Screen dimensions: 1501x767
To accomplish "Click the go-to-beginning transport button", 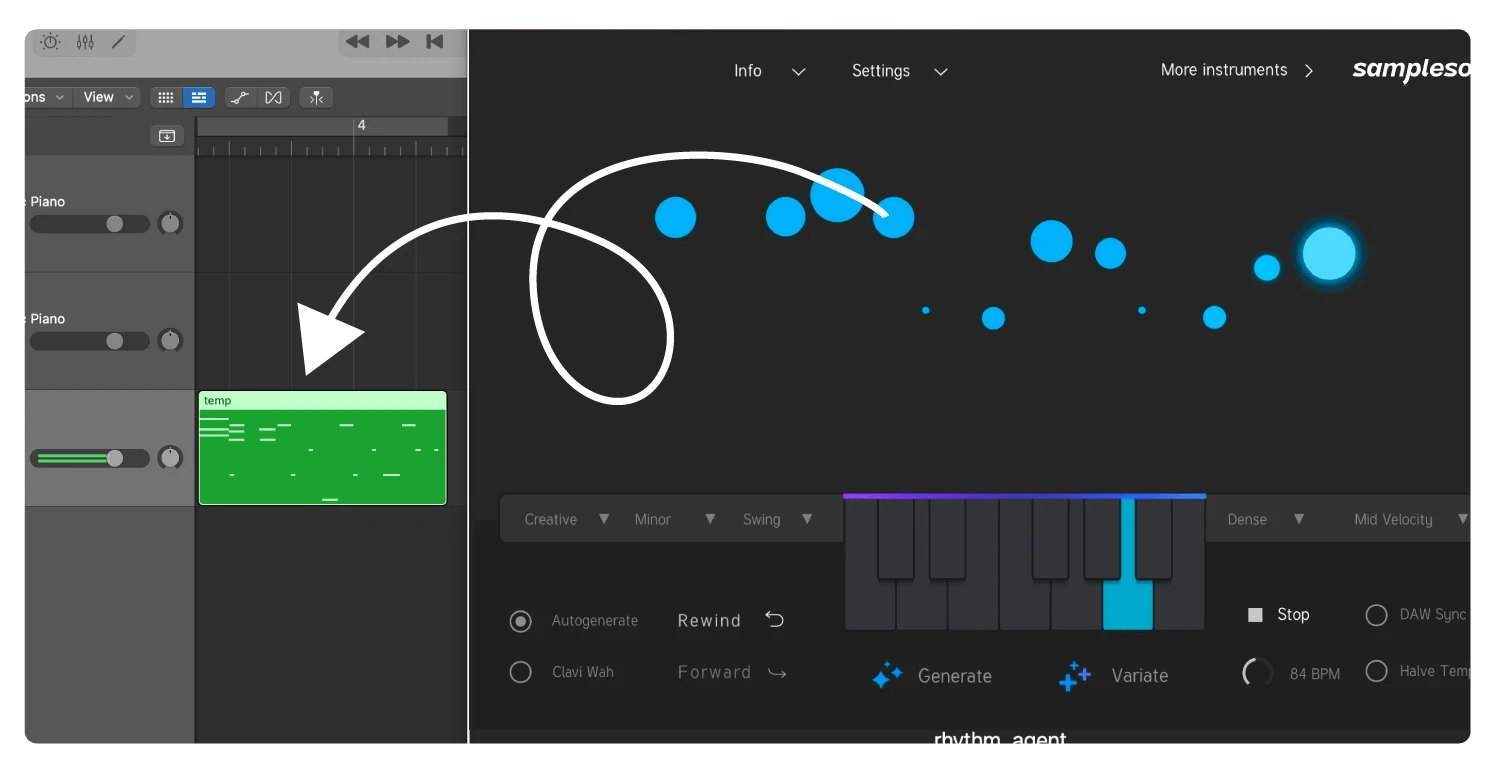I will [x=435, y=42].
